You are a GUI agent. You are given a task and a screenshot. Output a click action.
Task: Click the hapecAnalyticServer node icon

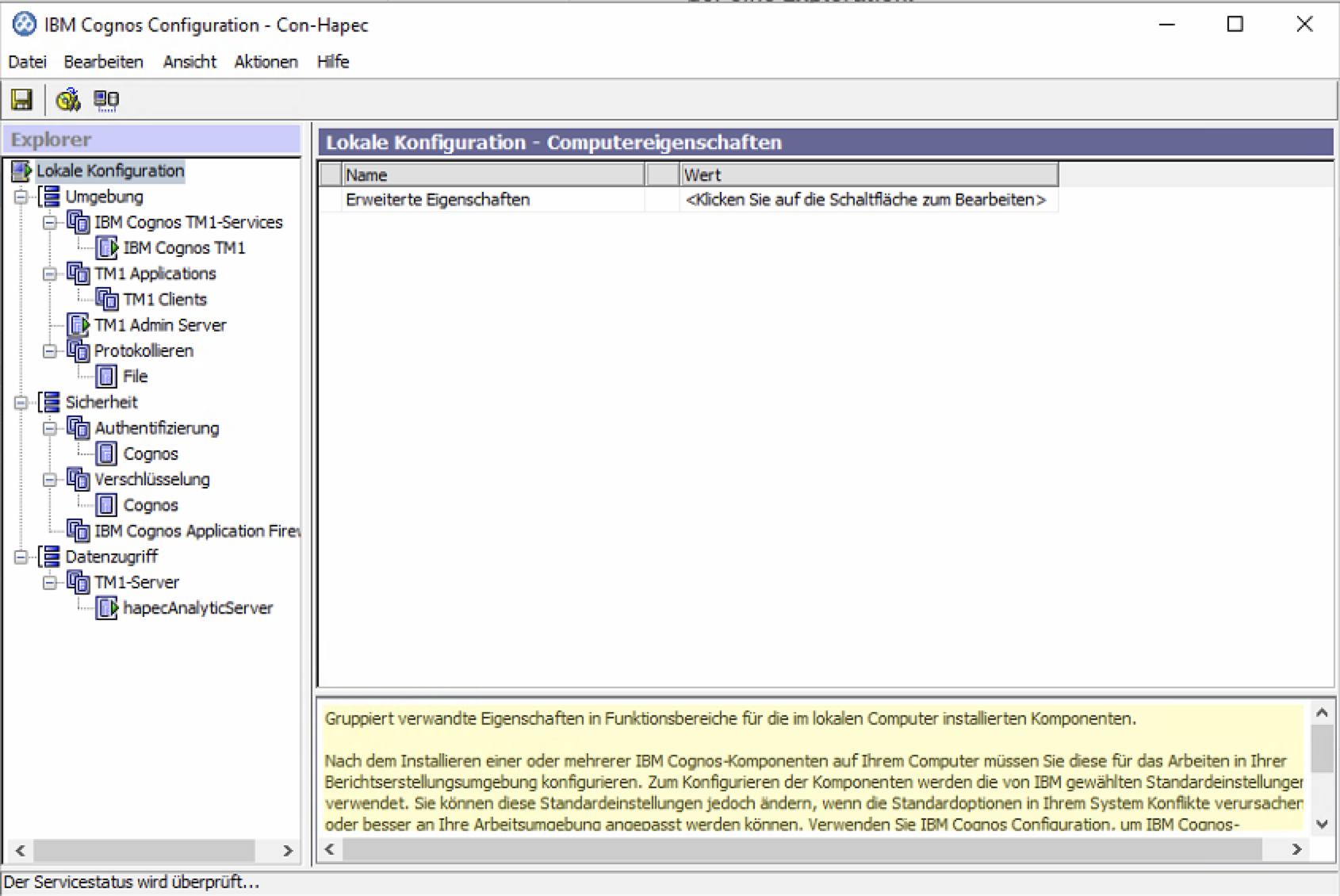coord(106,608)
